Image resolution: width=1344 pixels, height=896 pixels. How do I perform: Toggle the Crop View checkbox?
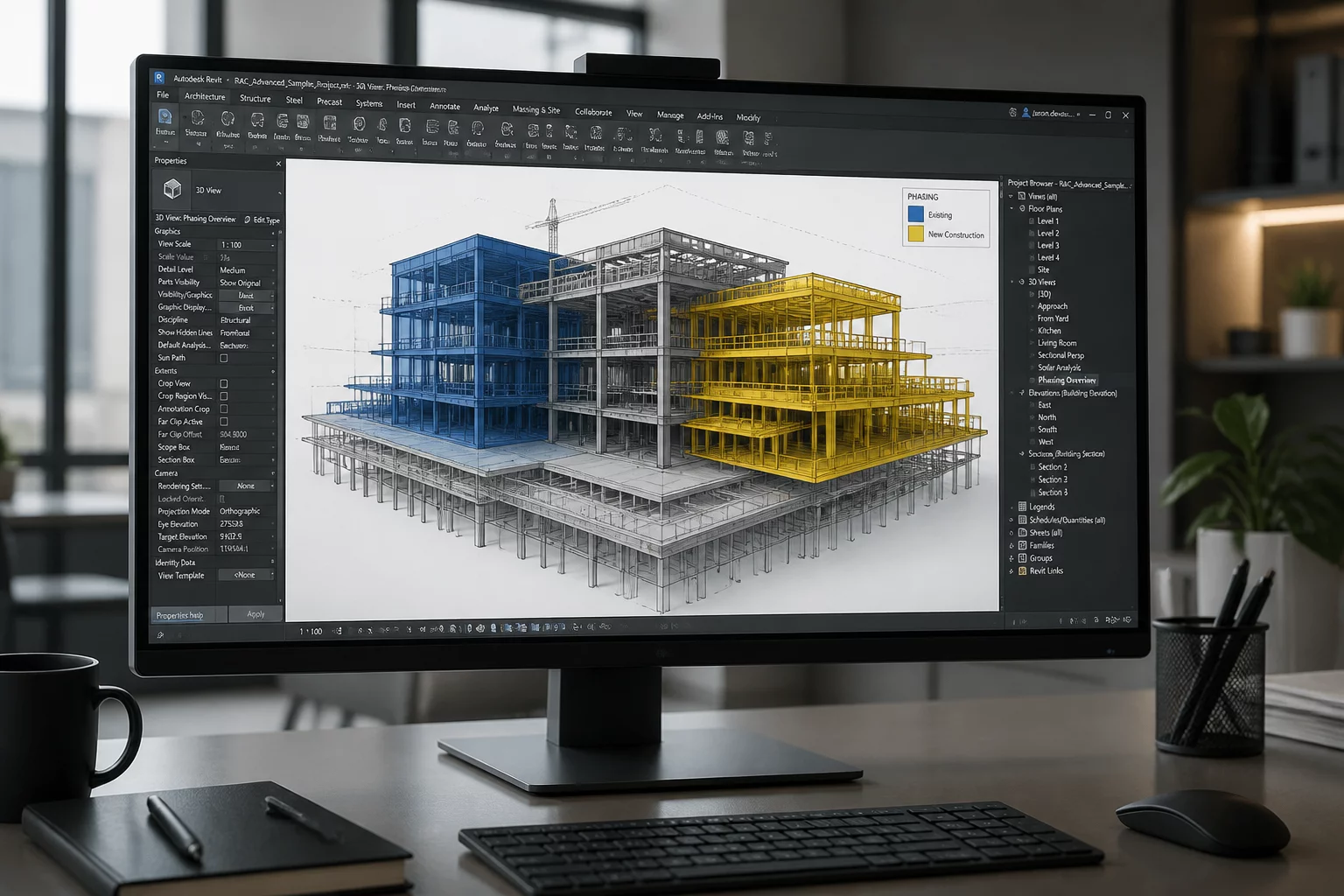pyautogui.click(x=224, y=383)
